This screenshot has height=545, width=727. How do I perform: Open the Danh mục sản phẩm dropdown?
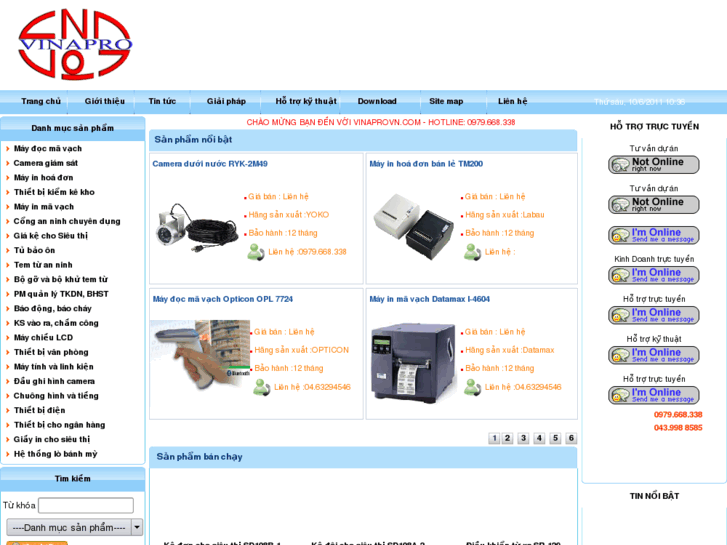[x=75, y=527]
